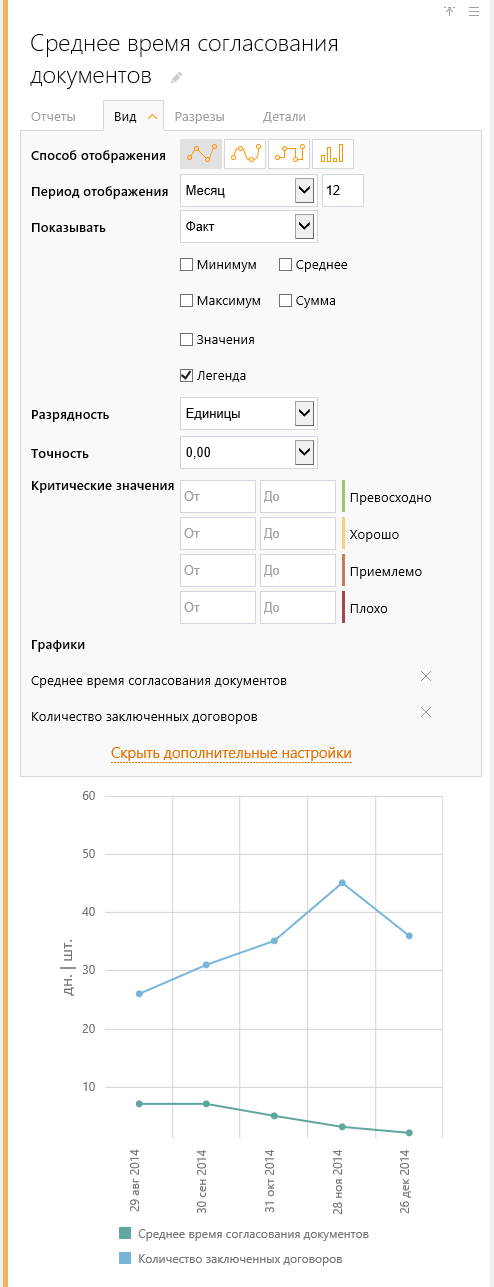Enable the Сумма checkbox
The image size is (494, 1287).
pos(285,300)
